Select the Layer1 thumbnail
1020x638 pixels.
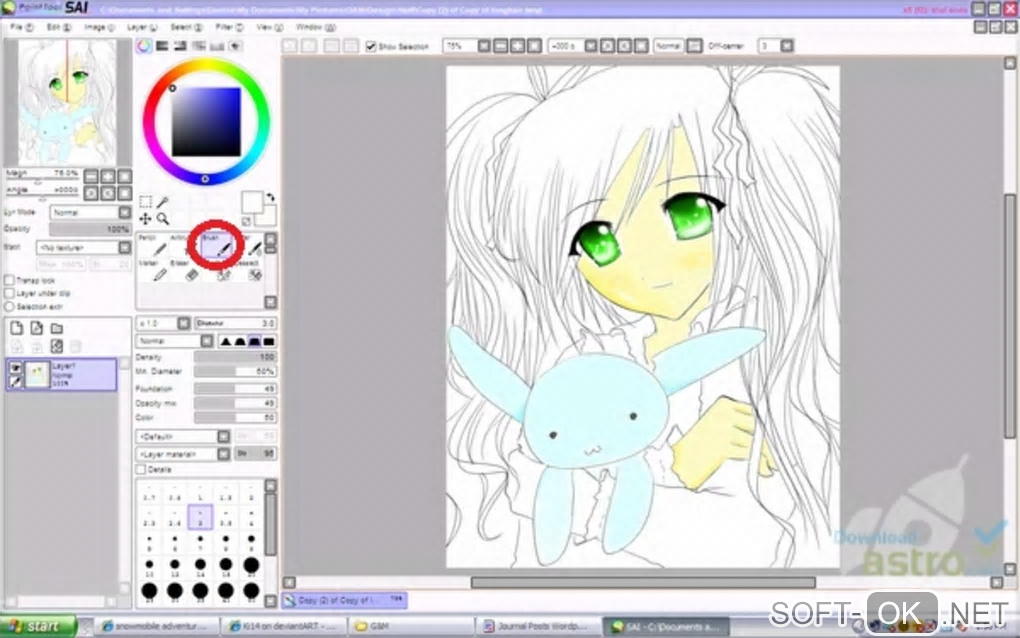37,375
